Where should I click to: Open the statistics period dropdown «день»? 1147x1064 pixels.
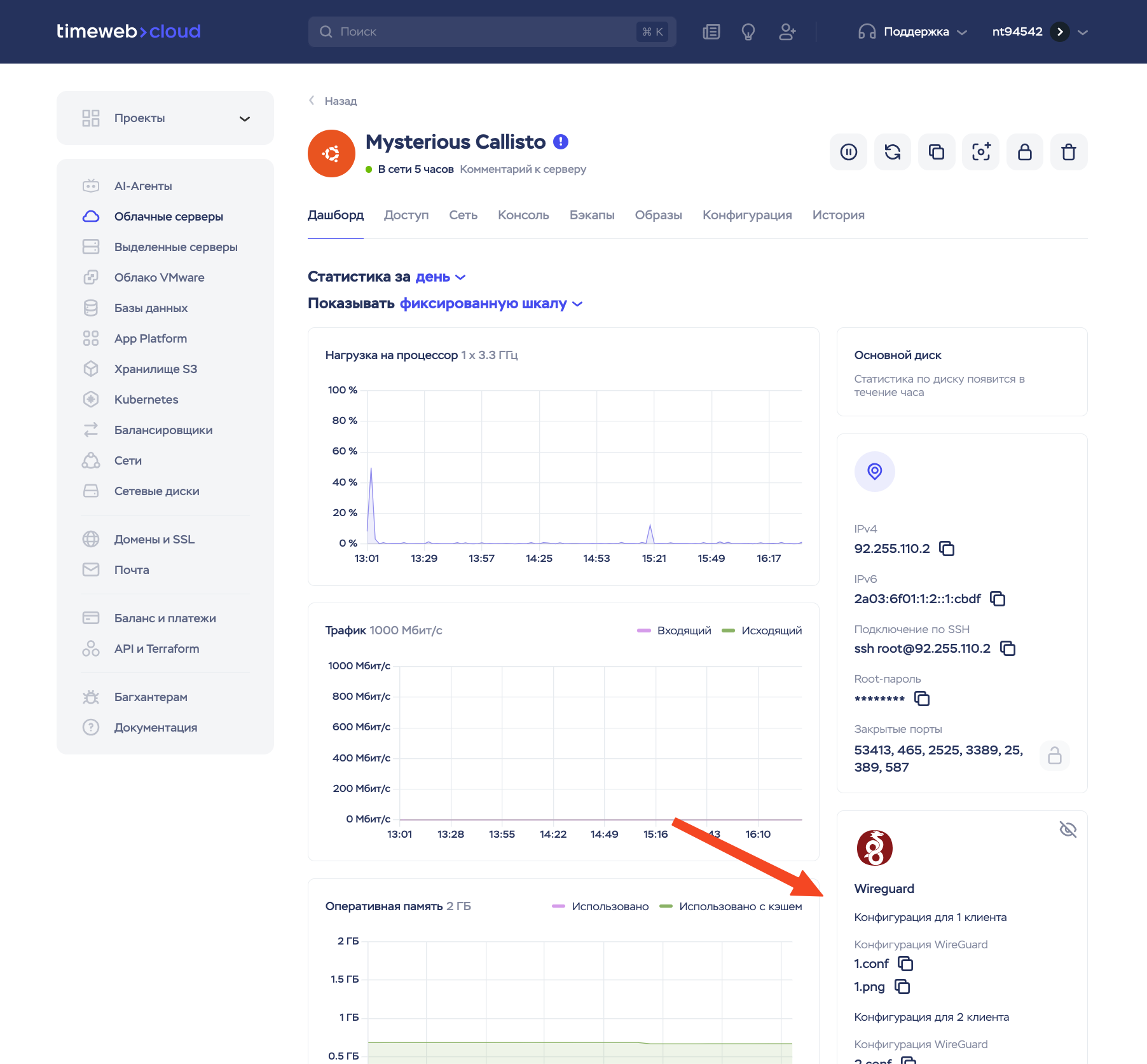(x=440, y=277)
